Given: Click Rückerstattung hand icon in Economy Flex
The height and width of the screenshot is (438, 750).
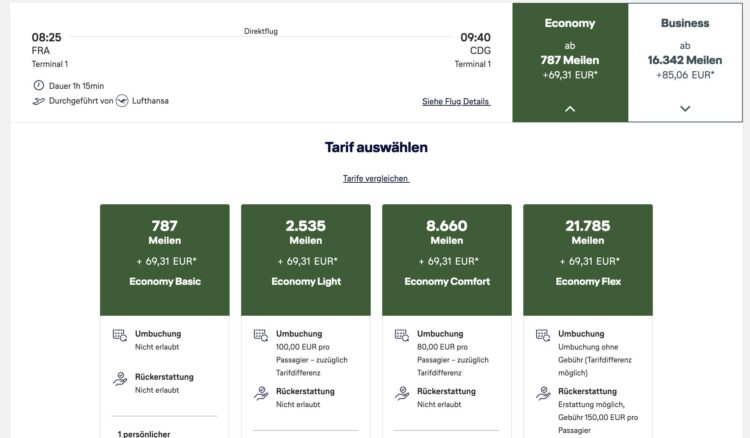Looking at the screenshot, I should click(543, 393).
